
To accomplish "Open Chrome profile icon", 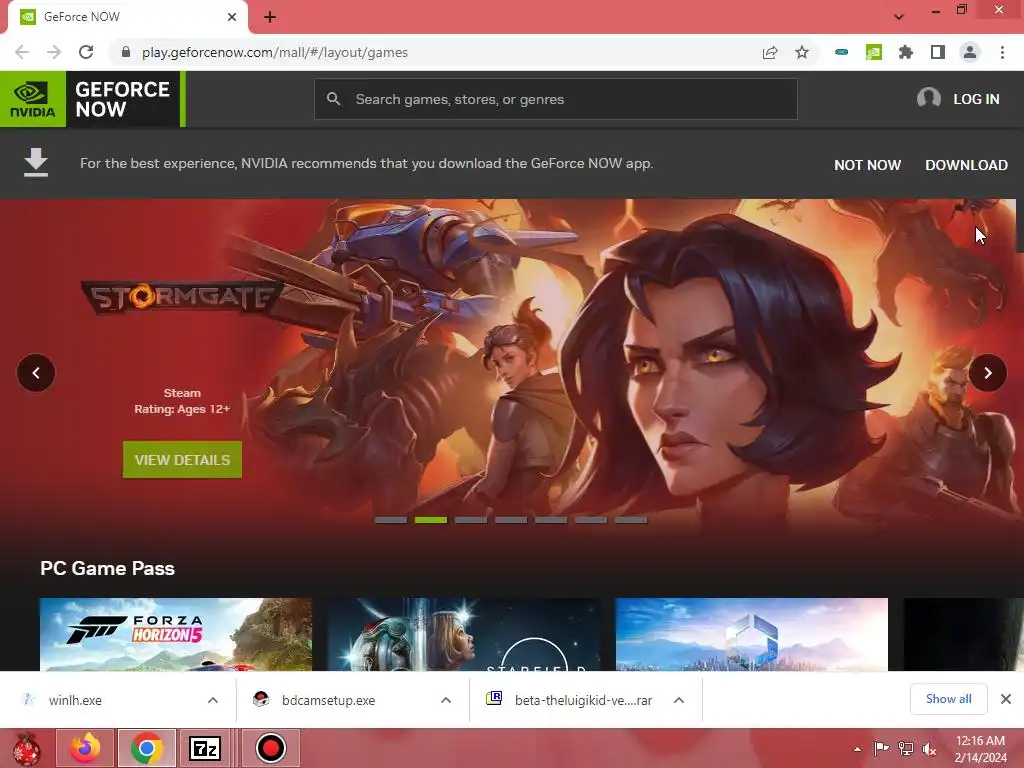I will [x=970, y=52].
